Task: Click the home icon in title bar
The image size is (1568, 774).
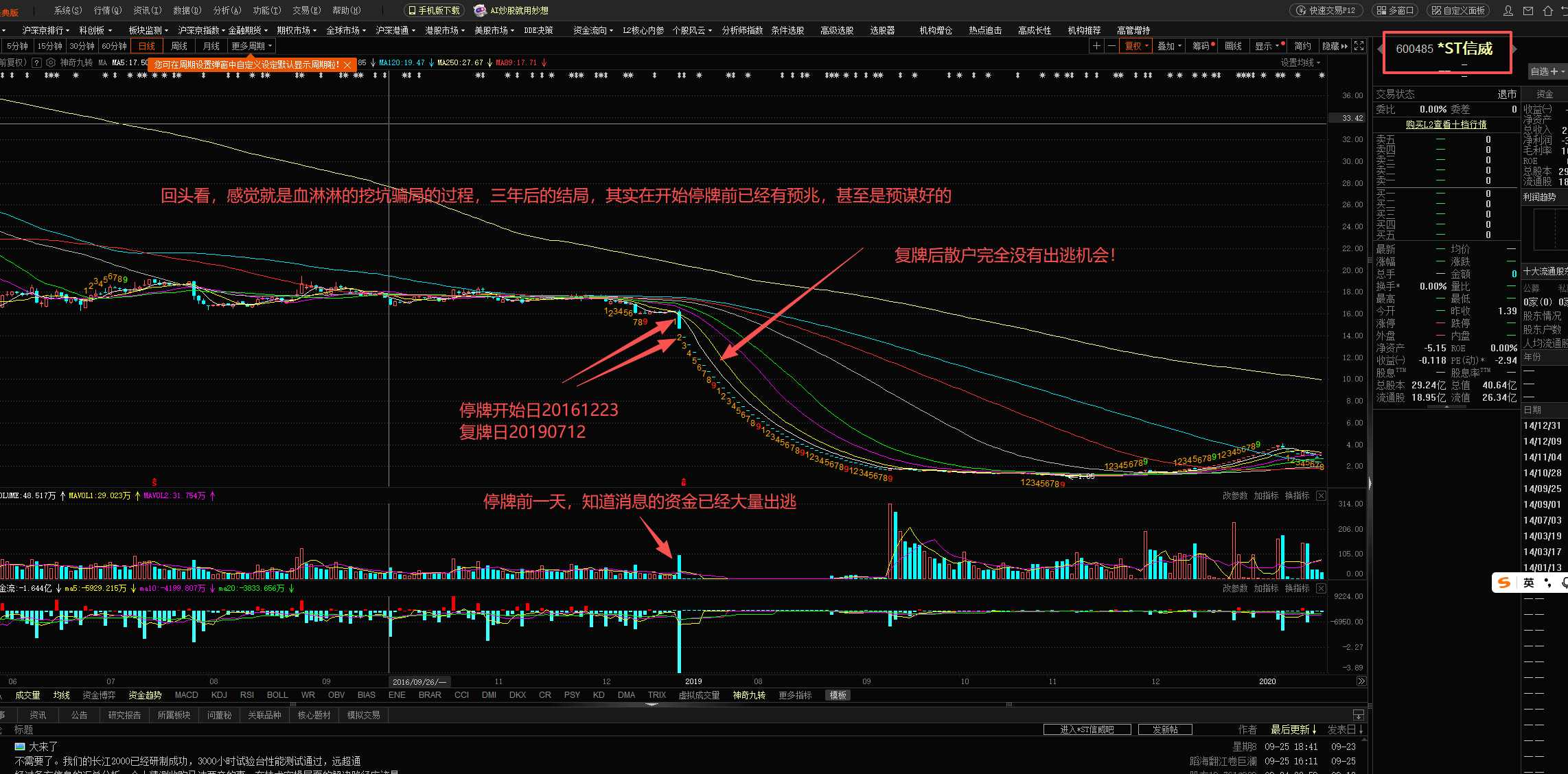Action: pyautogui.click(x=1547, y=10)
